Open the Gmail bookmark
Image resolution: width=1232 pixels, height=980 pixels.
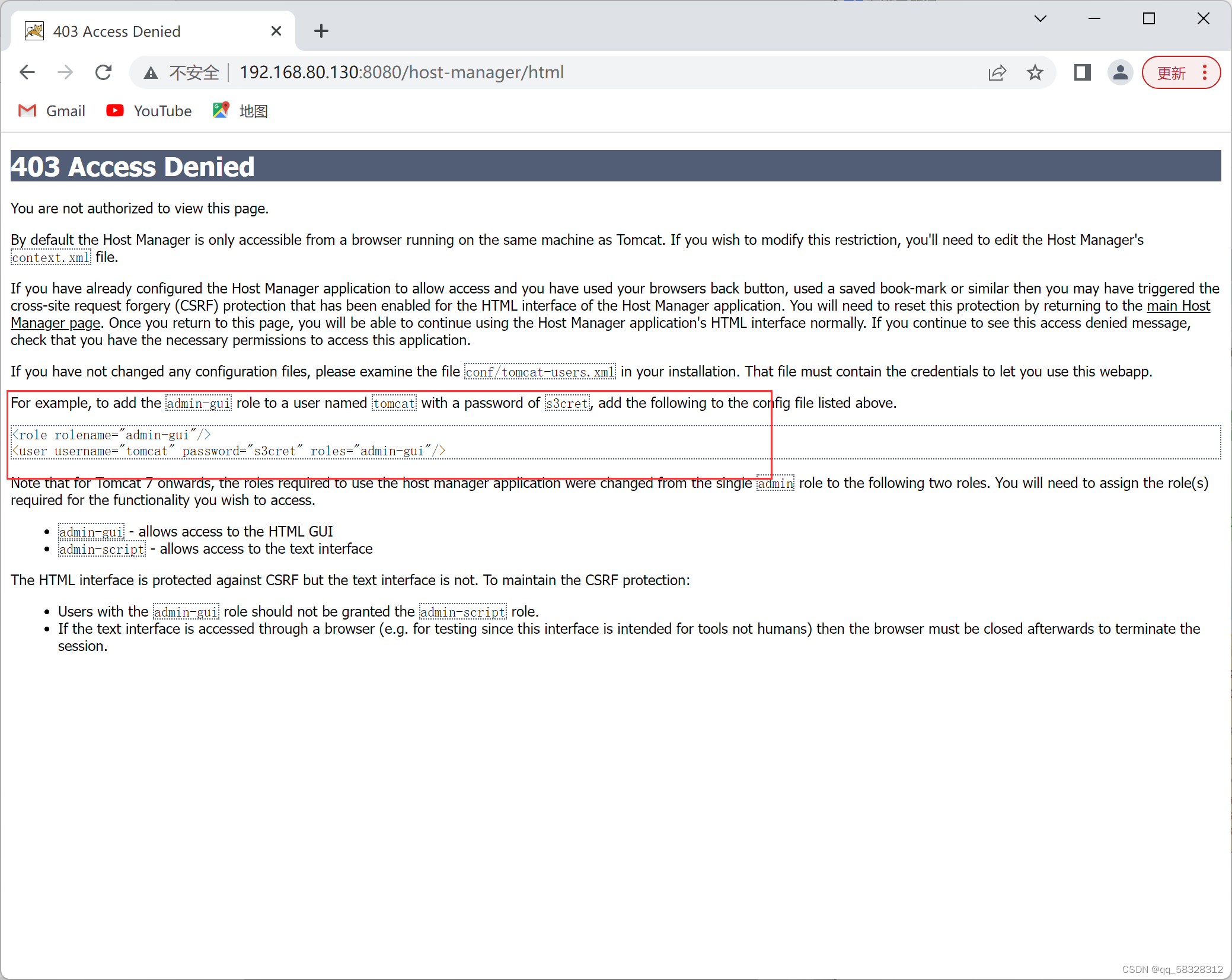(52, 111)
